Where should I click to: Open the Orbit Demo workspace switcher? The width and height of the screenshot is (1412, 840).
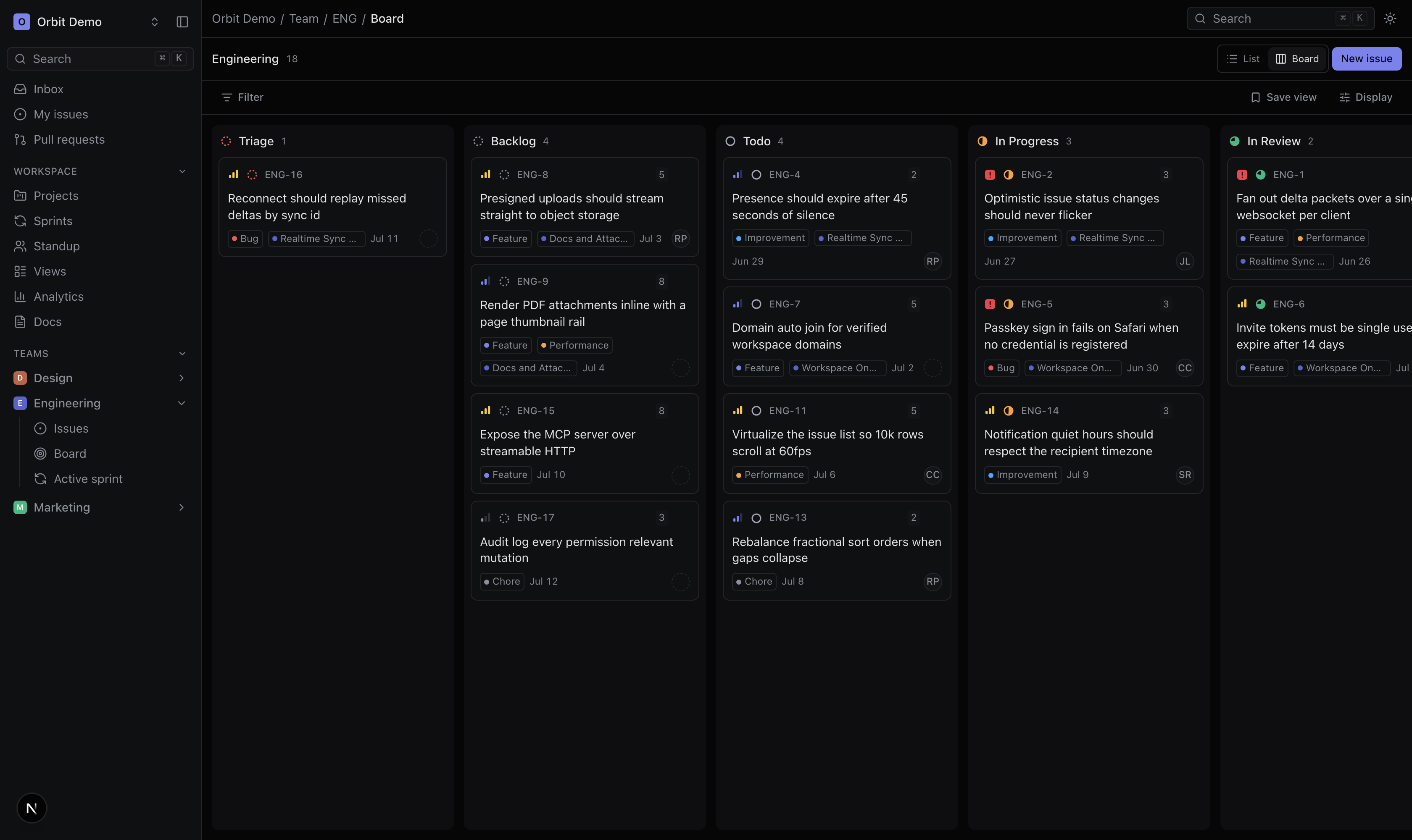(87, 21)
